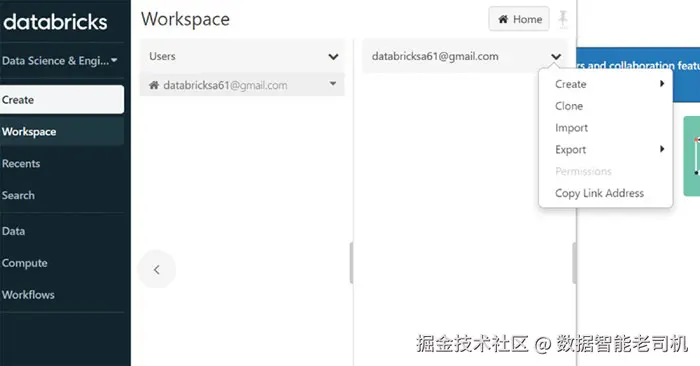The width and height of the screenshot is (700, 366).
Task: Click the databricks logo
Action: 55,22
